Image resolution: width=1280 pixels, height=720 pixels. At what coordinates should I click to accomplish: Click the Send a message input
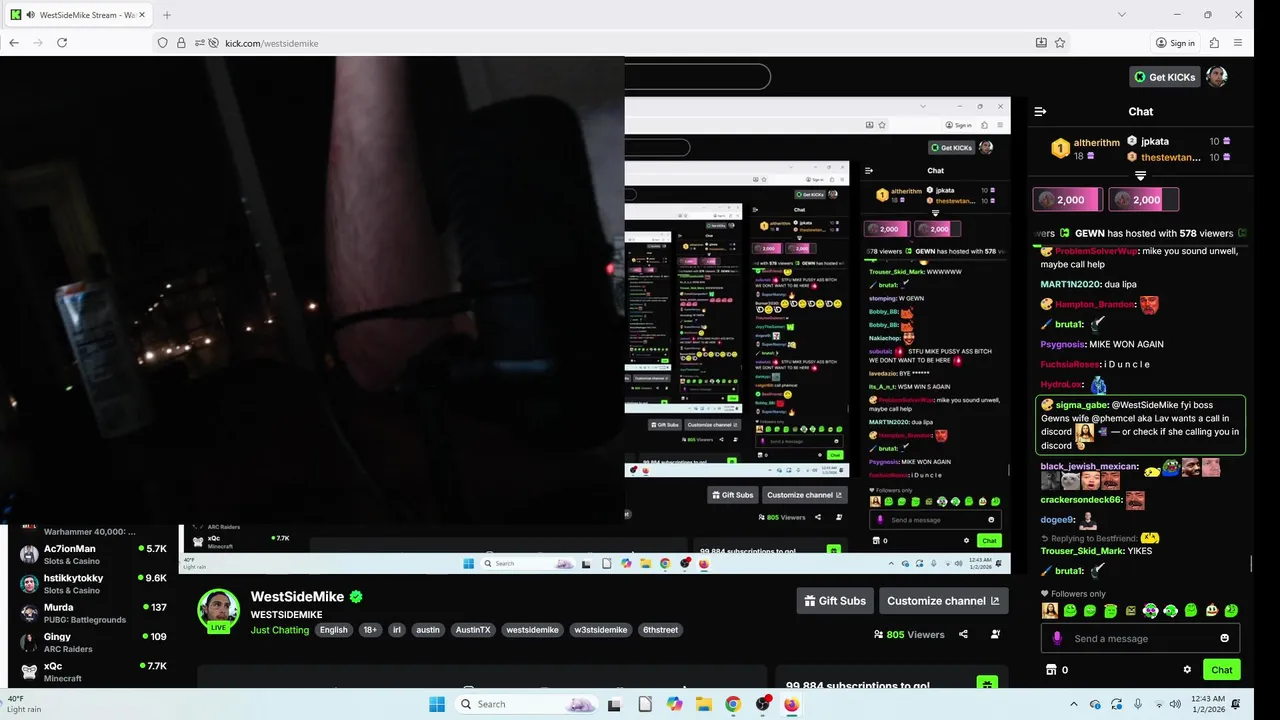[x=1140, y=638]
